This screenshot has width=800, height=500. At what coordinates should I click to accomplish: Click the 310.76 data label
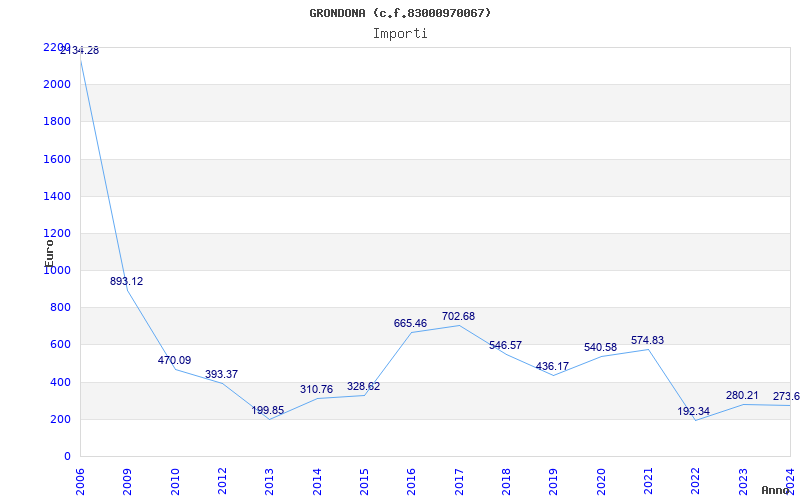click(316, 389)
